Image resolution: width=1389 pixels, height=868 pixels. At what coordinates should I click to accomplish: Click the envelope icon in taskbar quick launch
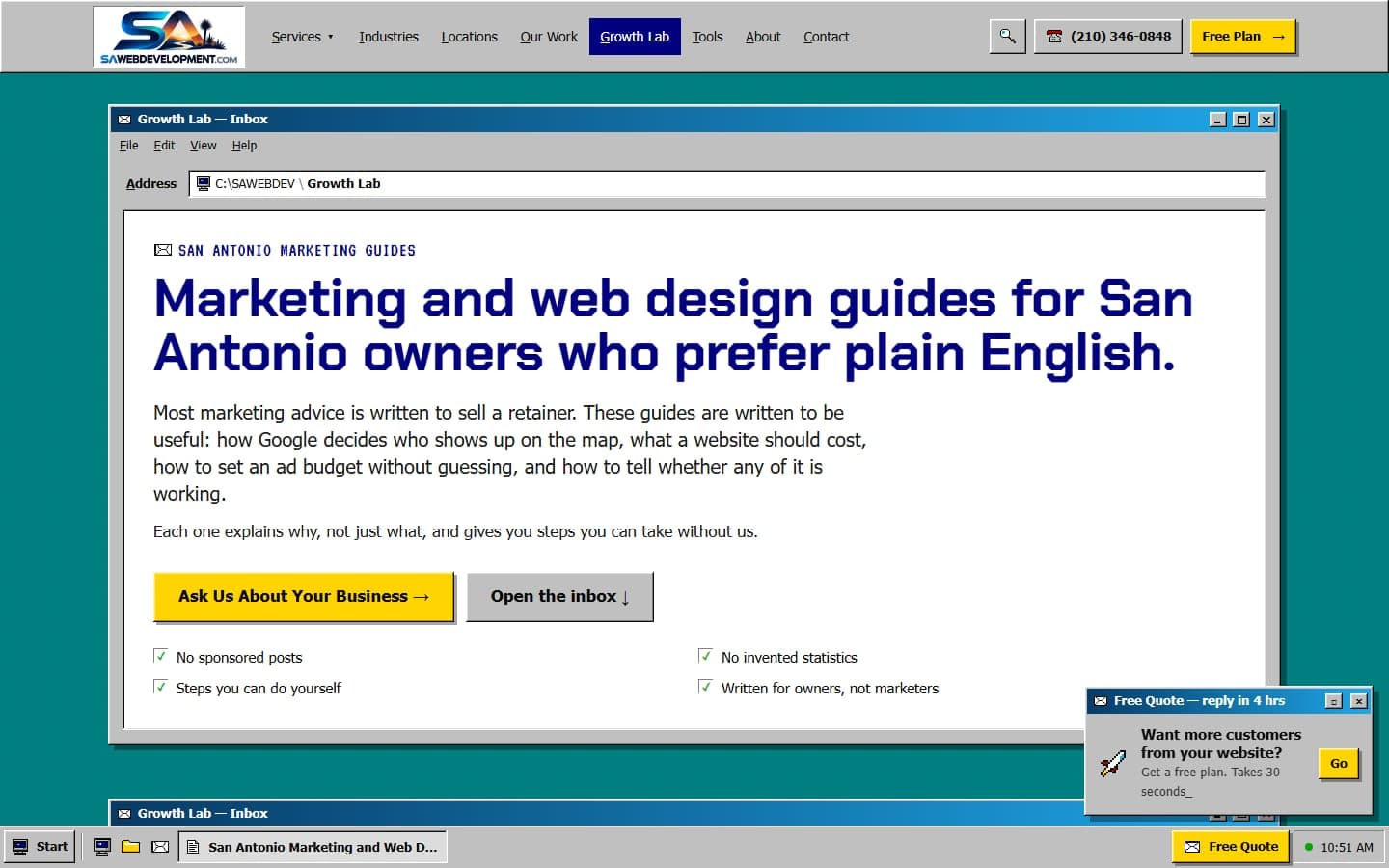click(x=160, y=847)
